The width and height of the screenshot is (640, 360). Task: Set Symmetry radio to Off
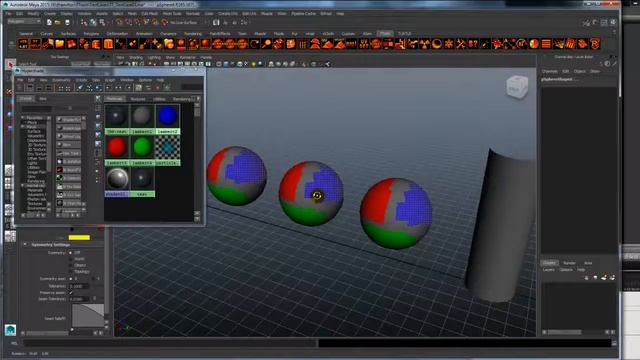tap(71, 253)
